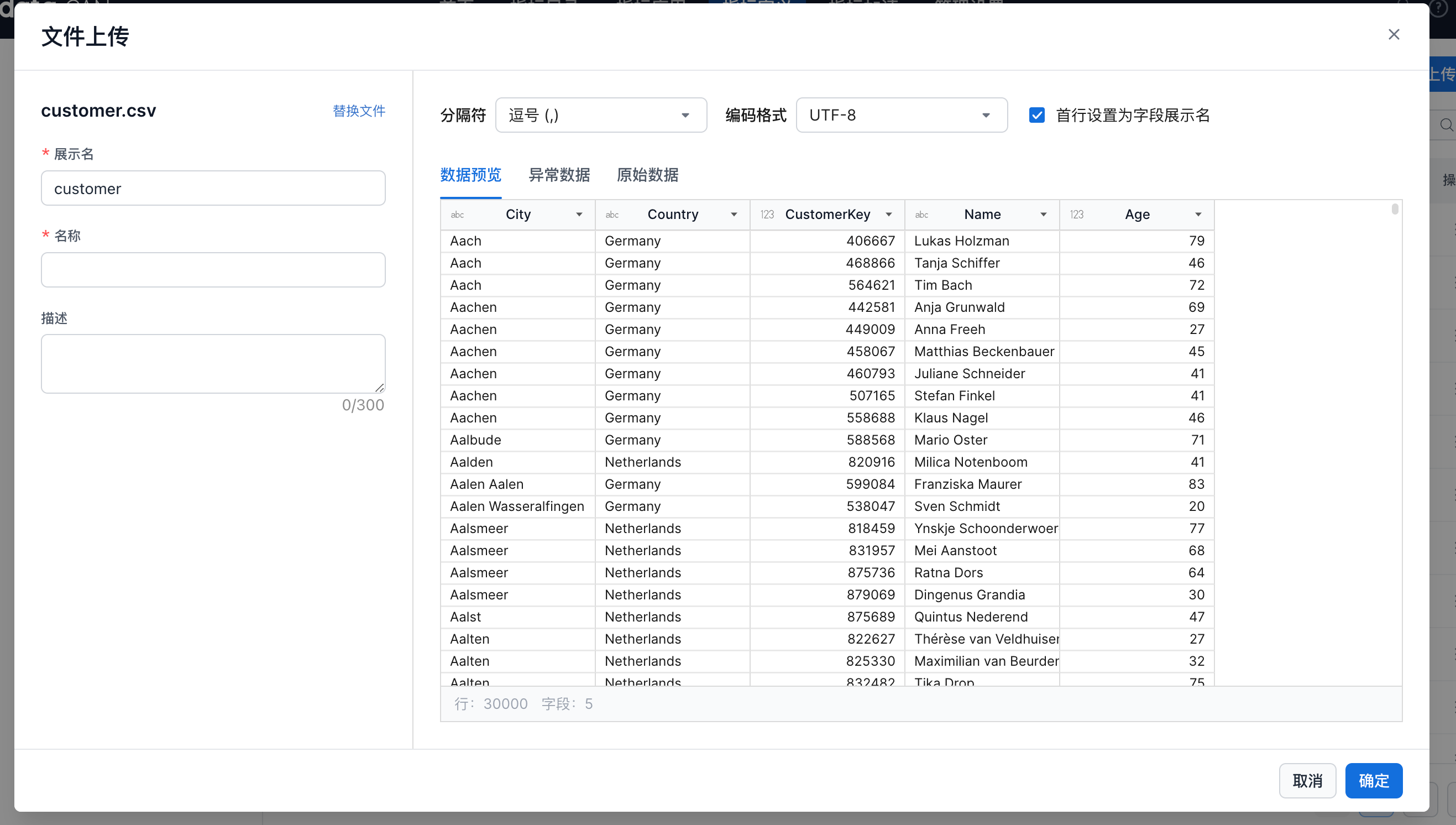Click the data preview vertical scrollbar thumb
This screenshot has width=1456, height=825.
click(1395, 209)
